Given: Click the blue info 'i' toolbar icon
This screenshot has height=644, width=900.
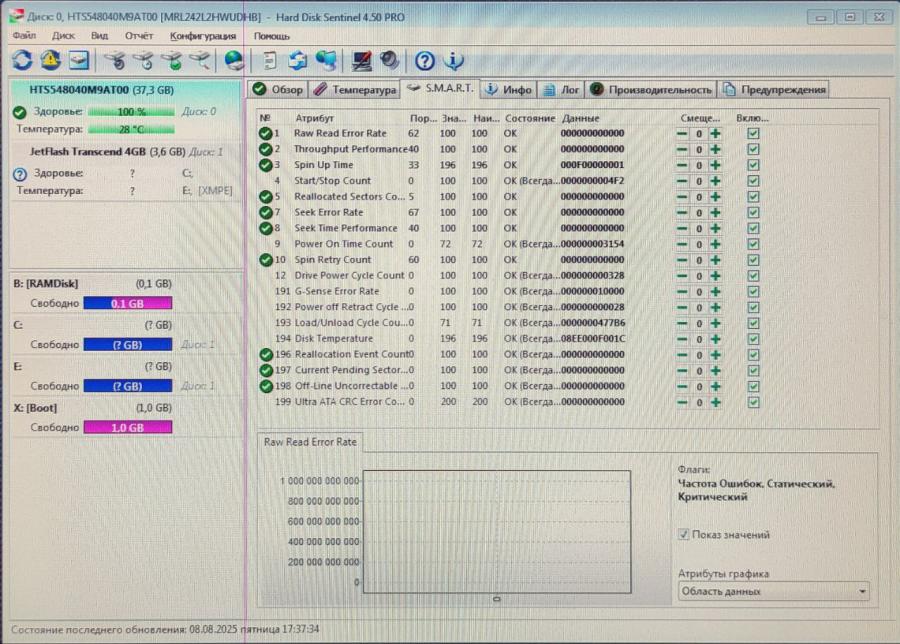Looking at the screenshot, I should pos(453,60).
